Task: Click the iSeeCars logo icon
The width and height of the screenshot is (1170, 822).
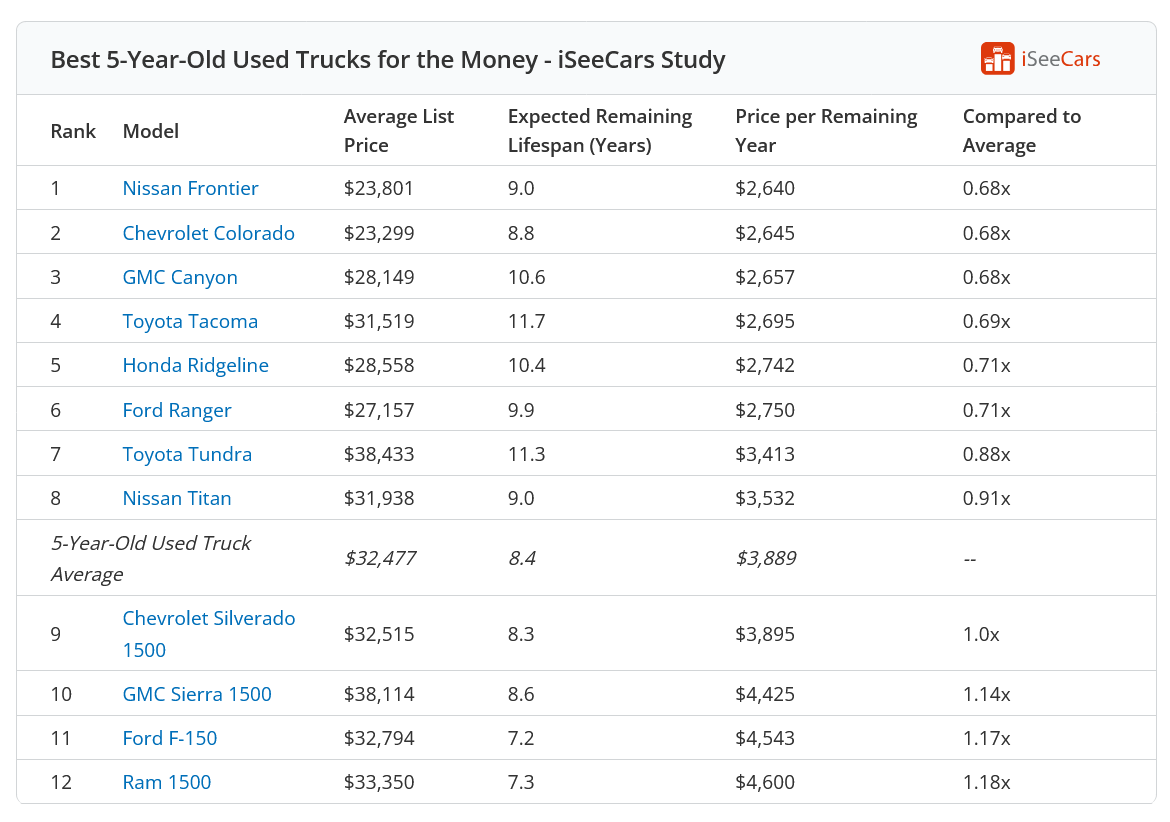Action: point(997,59)
